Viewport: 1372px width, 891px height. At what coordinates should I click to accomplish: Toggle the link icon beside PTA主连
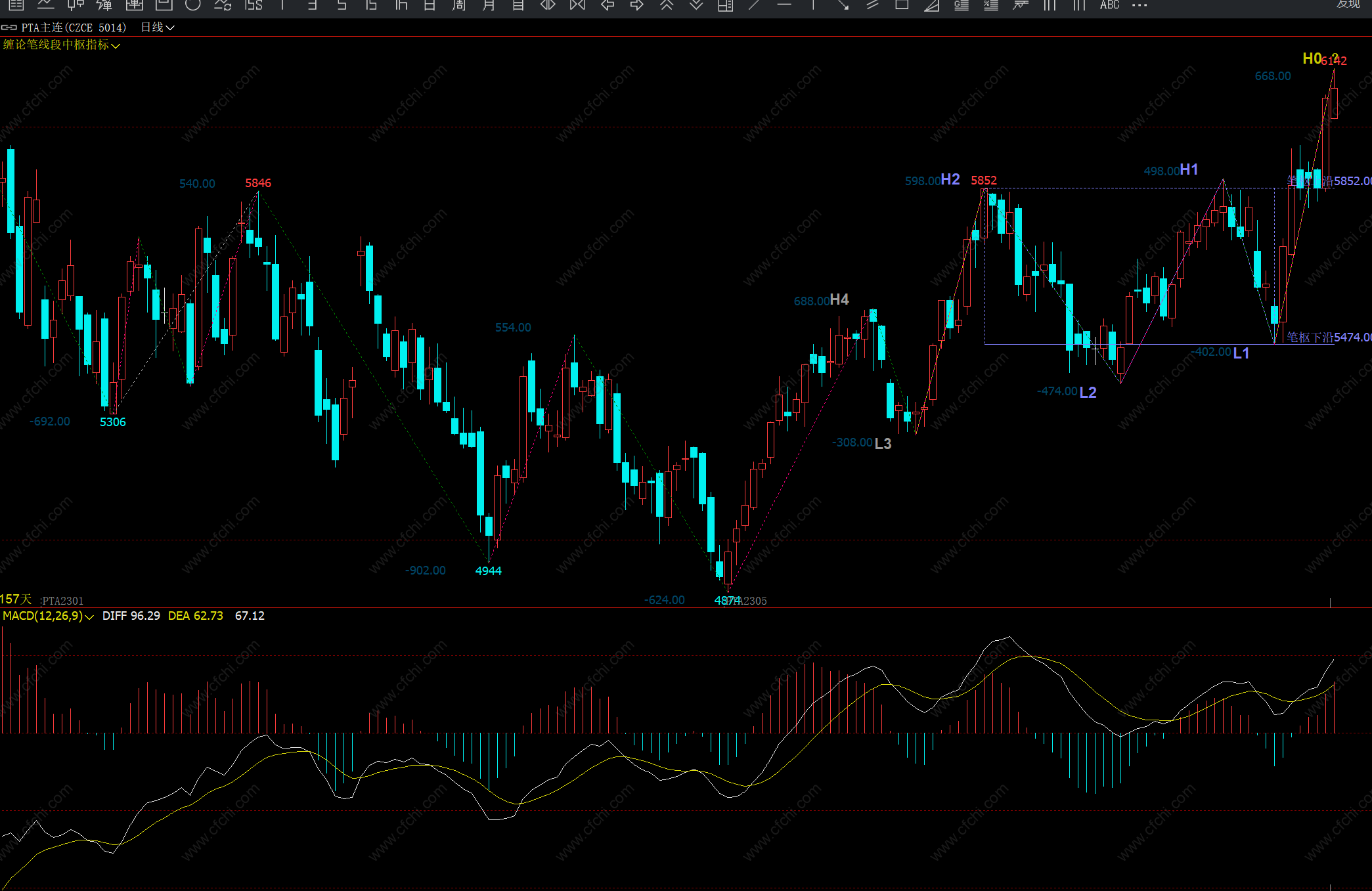click(x=9, y=28)
